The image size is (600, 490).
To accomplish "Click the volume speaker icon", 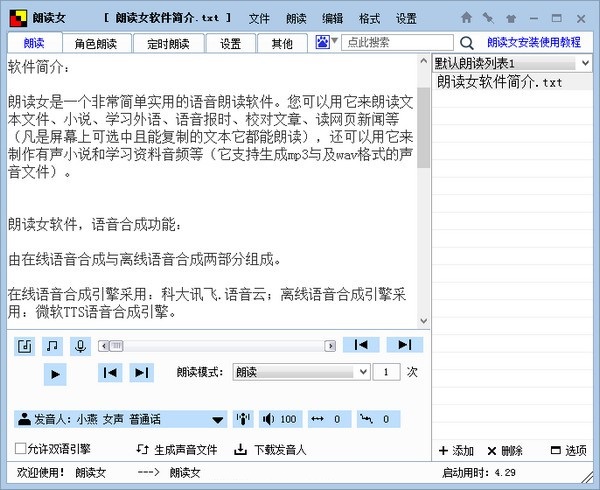I will pyautogui.click(x=269, y=419).
